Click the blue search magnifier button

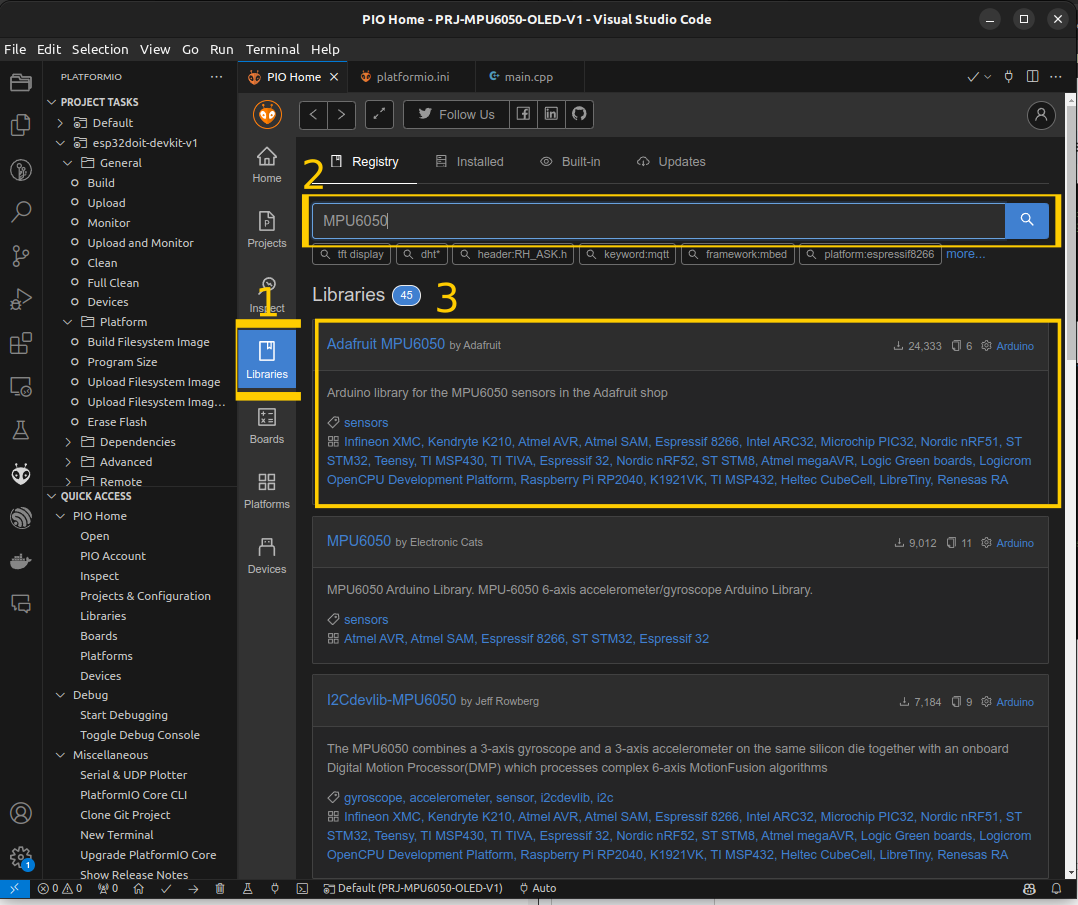(1026, 220)
